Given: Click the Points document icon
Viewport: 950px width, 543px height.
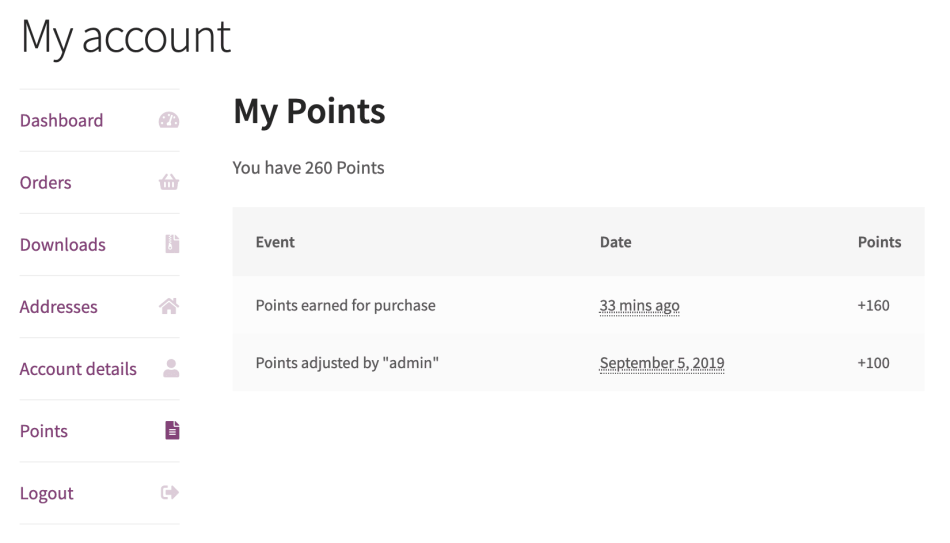Looking at the screenshot, I should (x=172, y=431).
